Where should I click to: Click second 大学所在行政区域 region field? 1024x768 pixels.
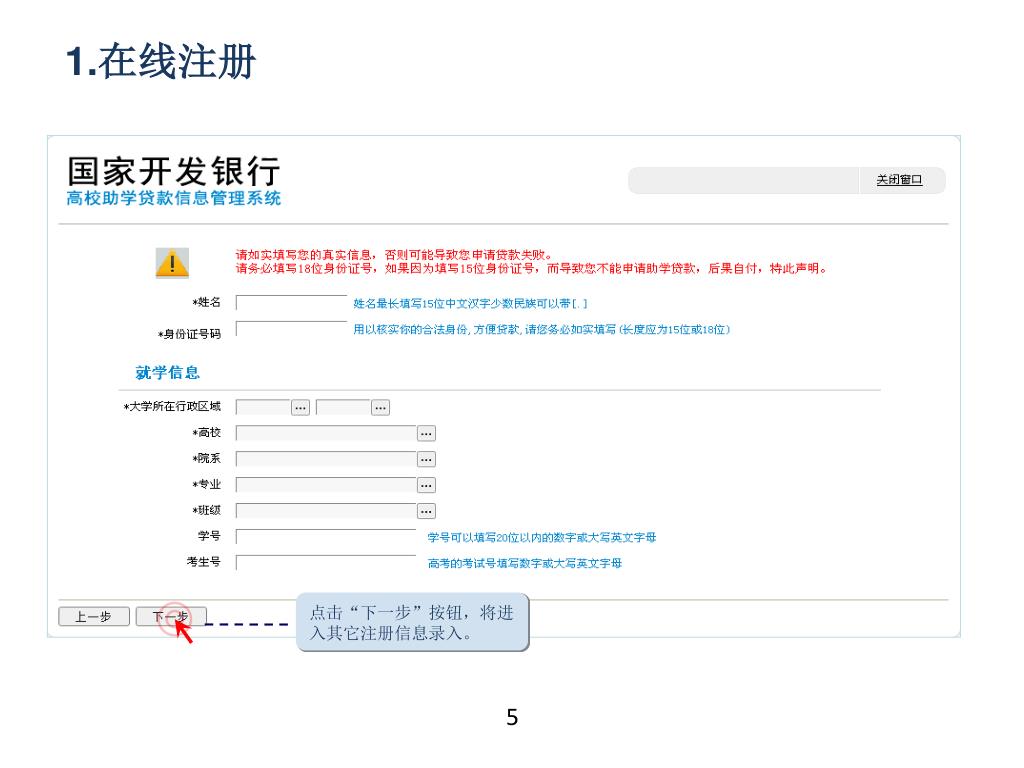tap(344, 408)
